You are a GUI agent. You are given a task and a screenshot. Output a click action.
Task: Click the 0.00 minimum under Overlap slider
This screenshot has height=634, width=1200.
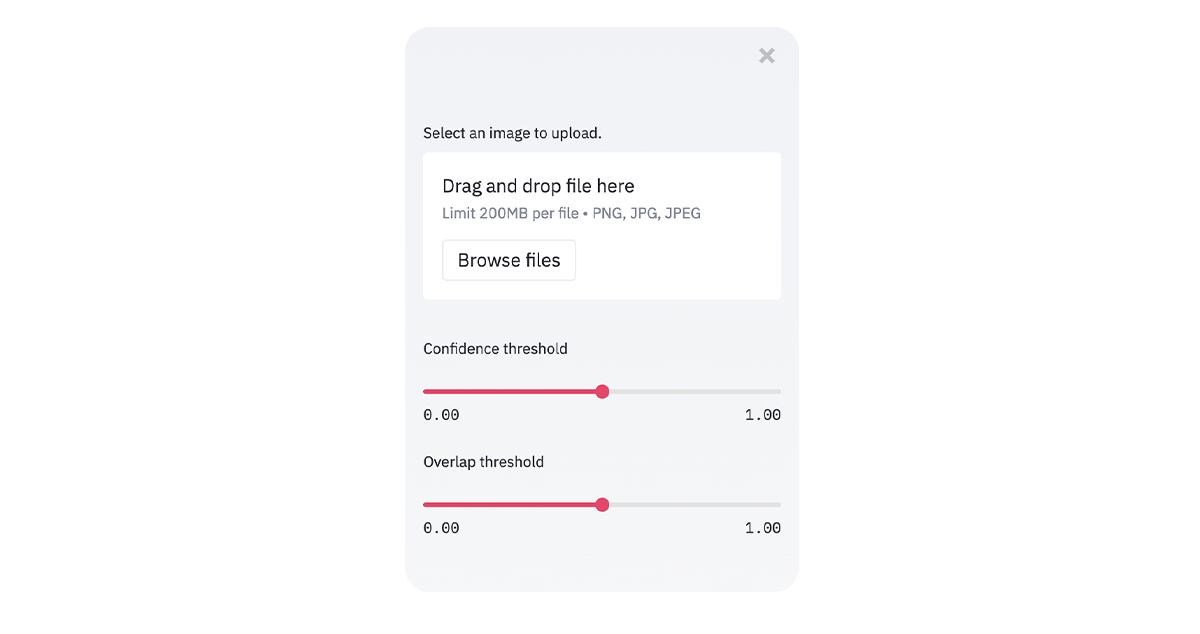(441, 528)
